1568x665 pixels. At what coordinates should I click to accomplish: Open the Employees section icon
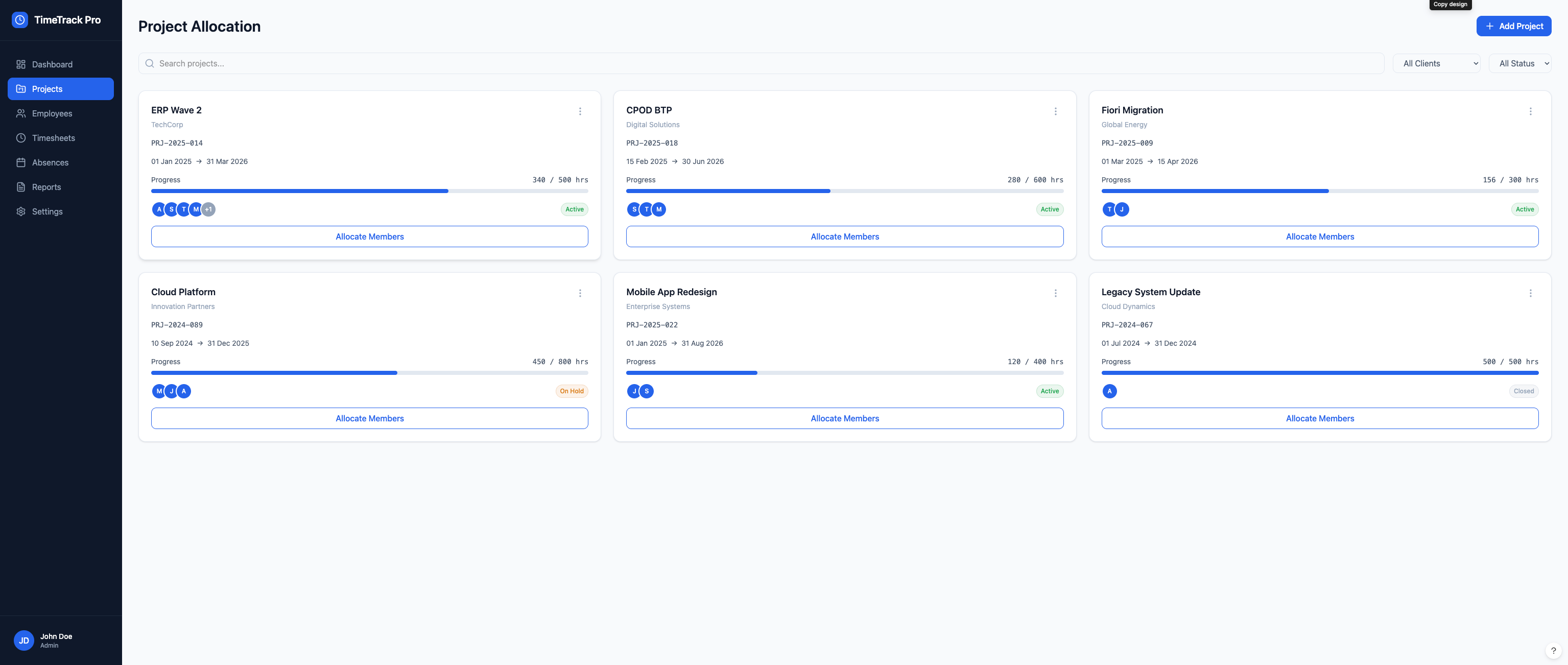(x=21, y=113)
